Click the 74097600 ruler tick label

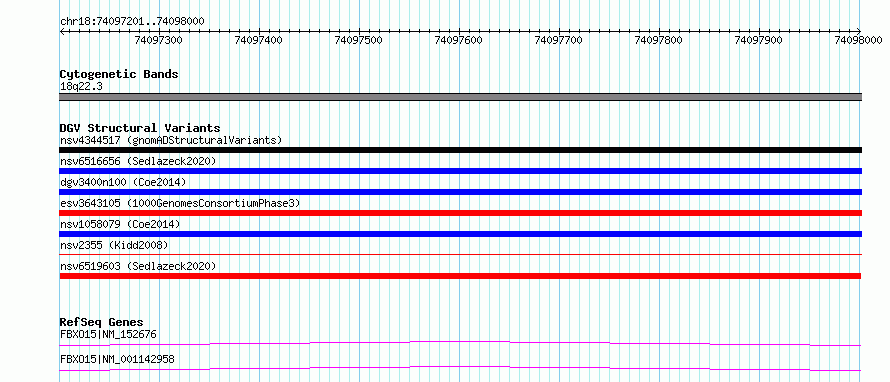(459, 40)
